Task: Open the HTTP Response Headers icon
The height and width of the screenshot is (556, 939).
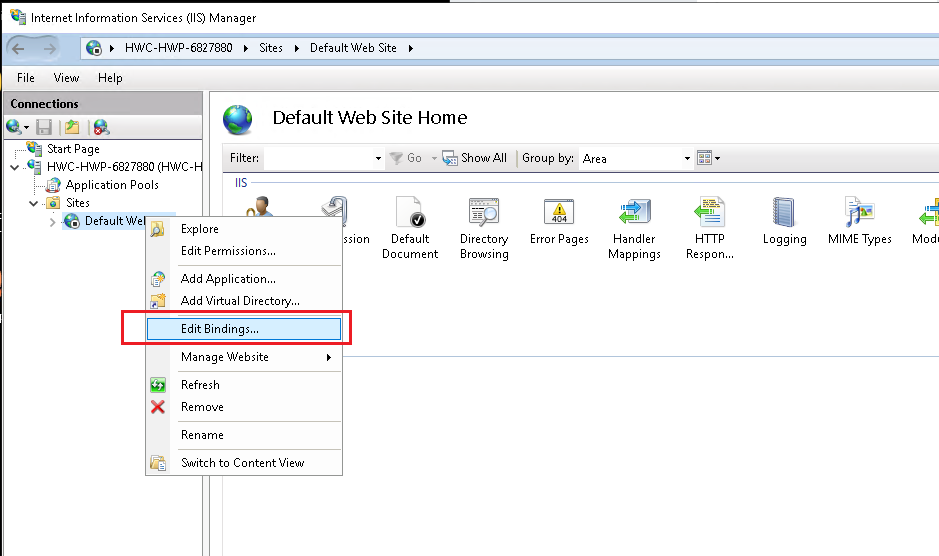Action: pos(710,212)
